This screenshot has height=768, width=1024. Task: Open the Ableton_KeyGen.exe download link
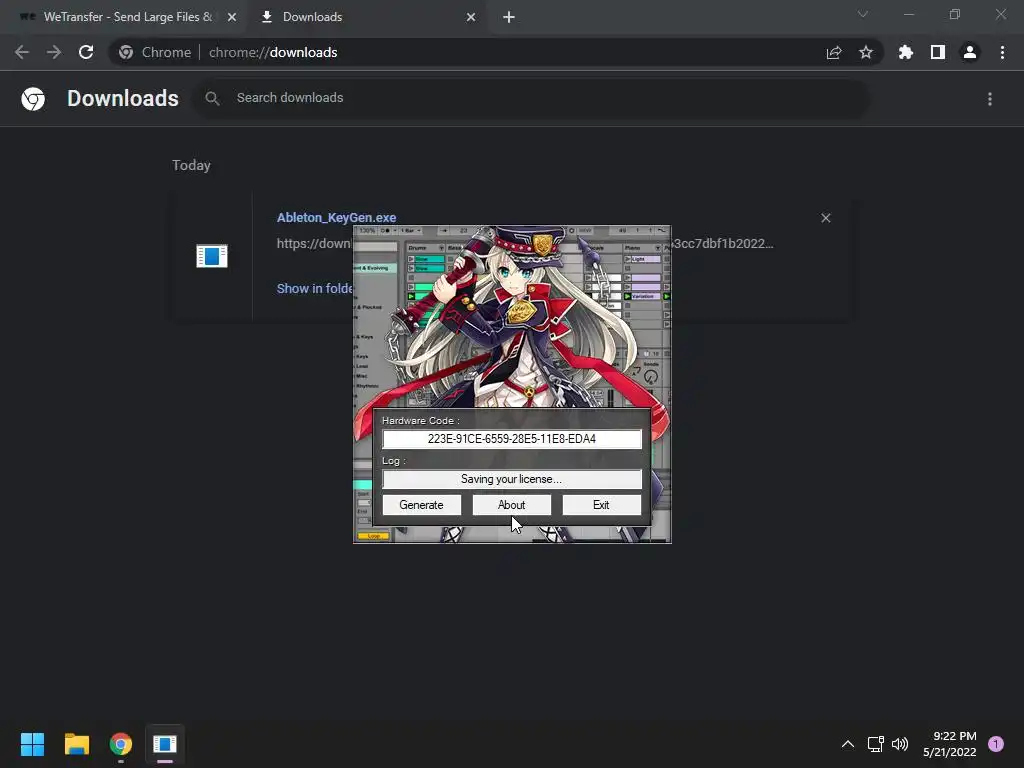click(x=336, y=217)
